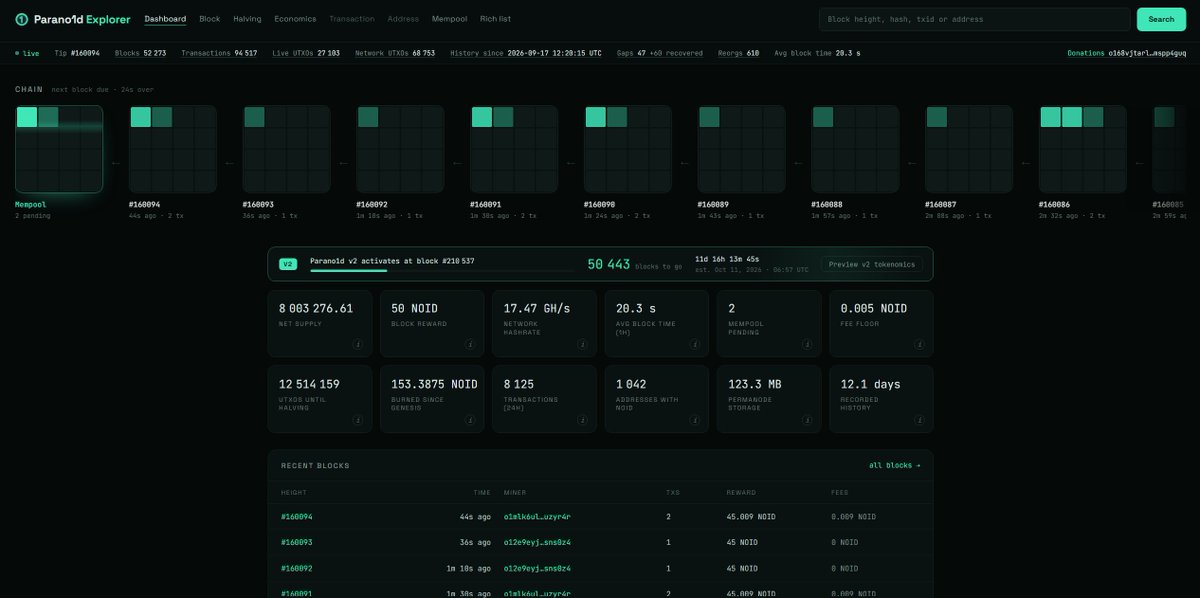Image resolution: width=1200 pixels, height=598 pixels.
Task: Click the Transaction nav item
Action: tap(352, 19)
